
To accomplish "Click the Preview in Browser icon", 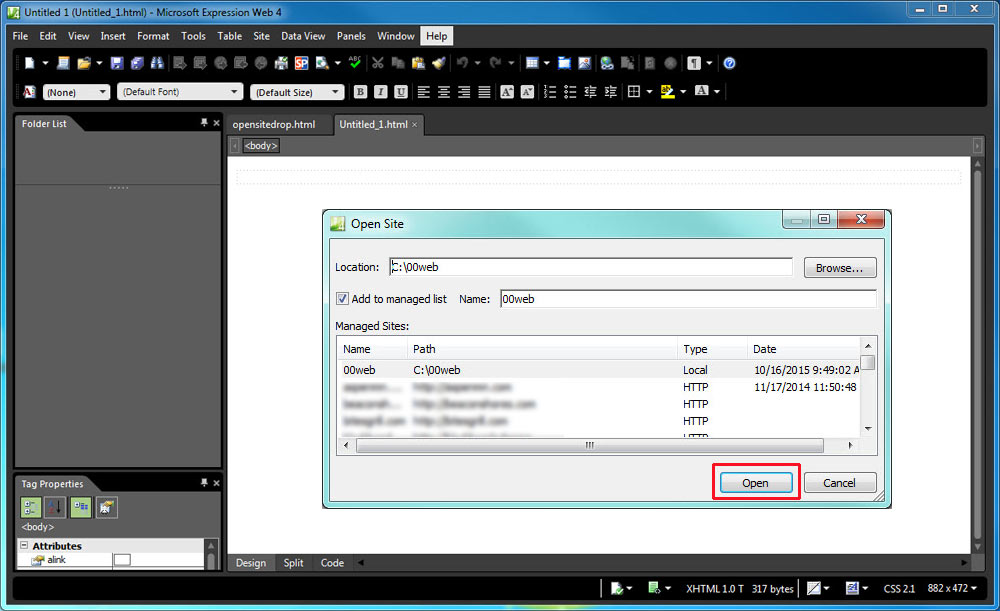I will pyautogui.click(x=322, y=63).
